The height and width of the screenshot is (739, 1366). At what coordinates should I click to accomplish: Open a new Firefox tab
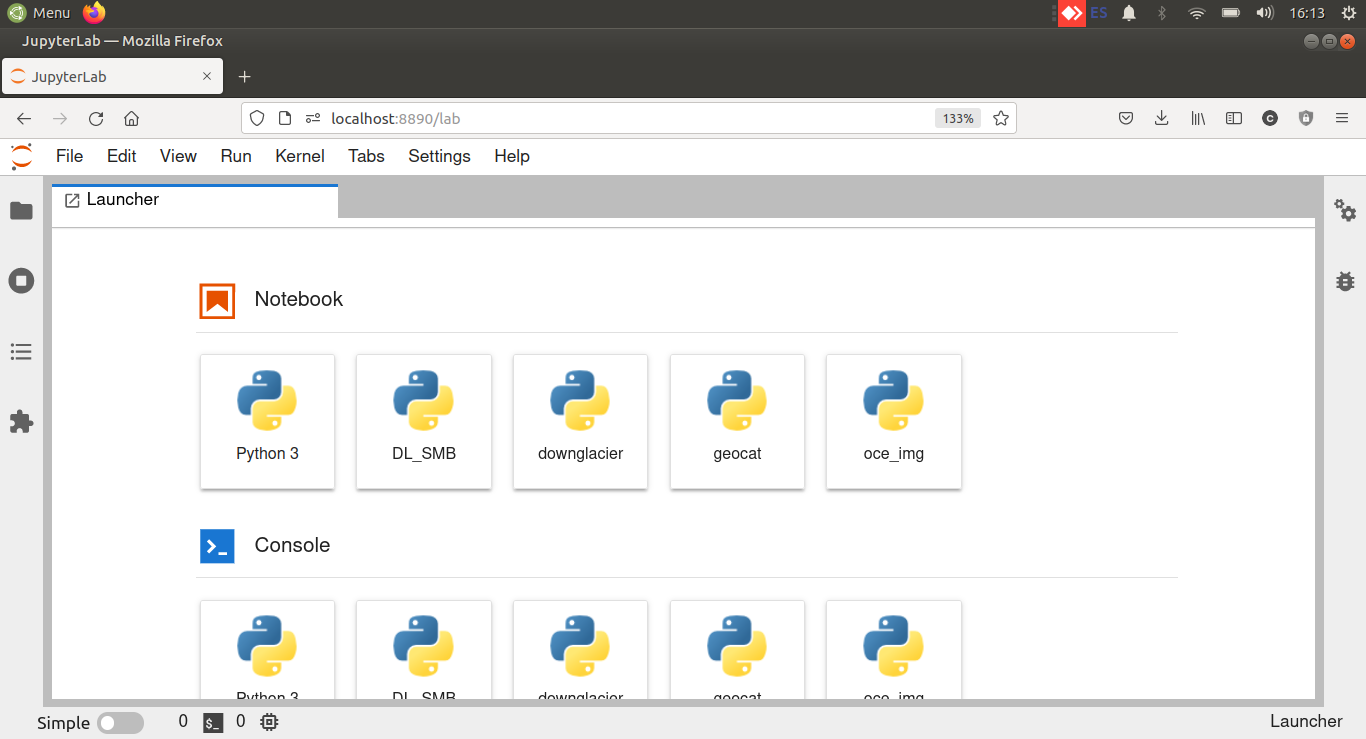(244, 77)
